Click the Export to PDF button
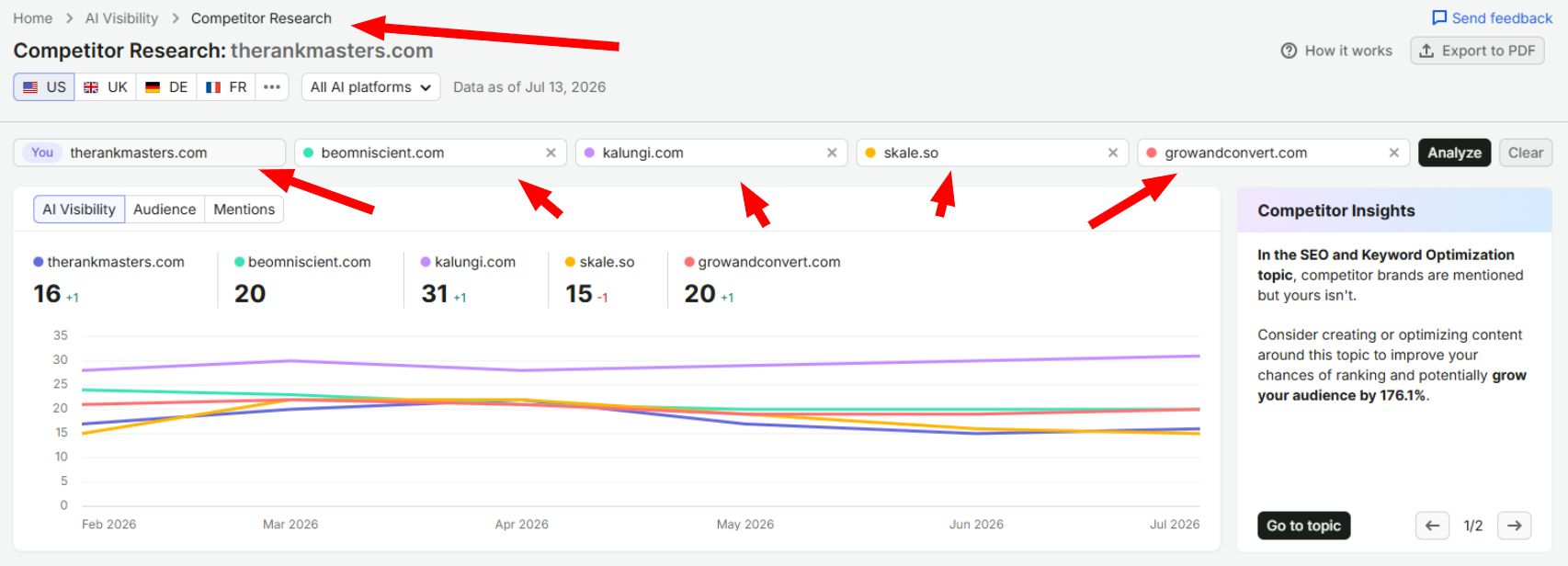This screenshot has width=1568, height=566. point(1477,51)
